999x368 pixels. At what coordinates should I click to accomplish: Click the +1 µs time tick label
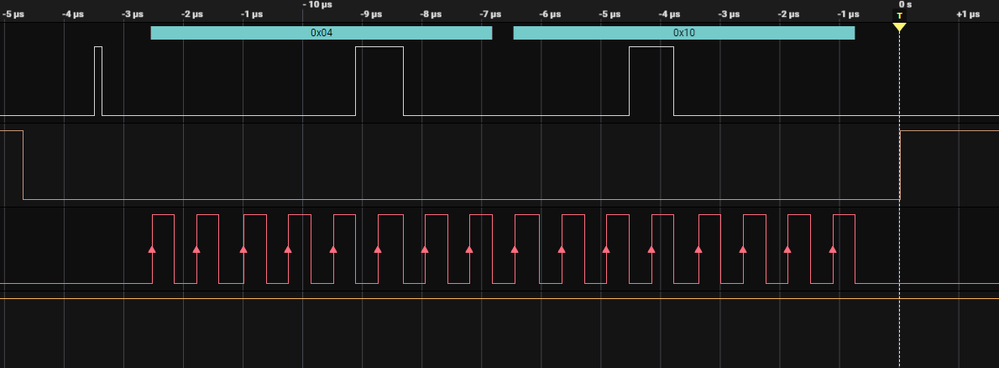[x=968, y=15]
